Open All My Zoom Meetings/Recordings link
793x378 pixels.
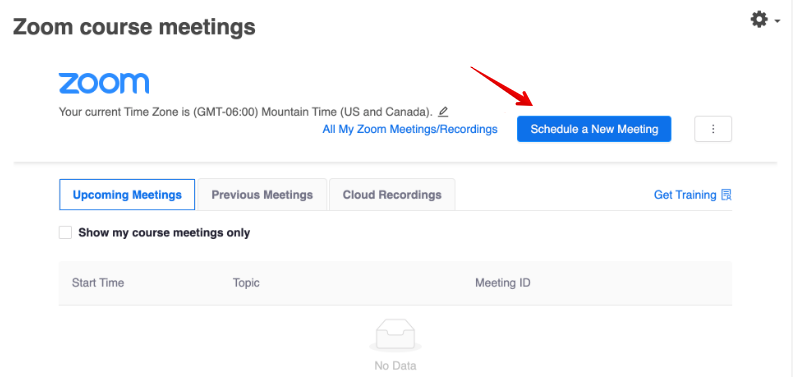pyautogui.click(x=410, y=129)
